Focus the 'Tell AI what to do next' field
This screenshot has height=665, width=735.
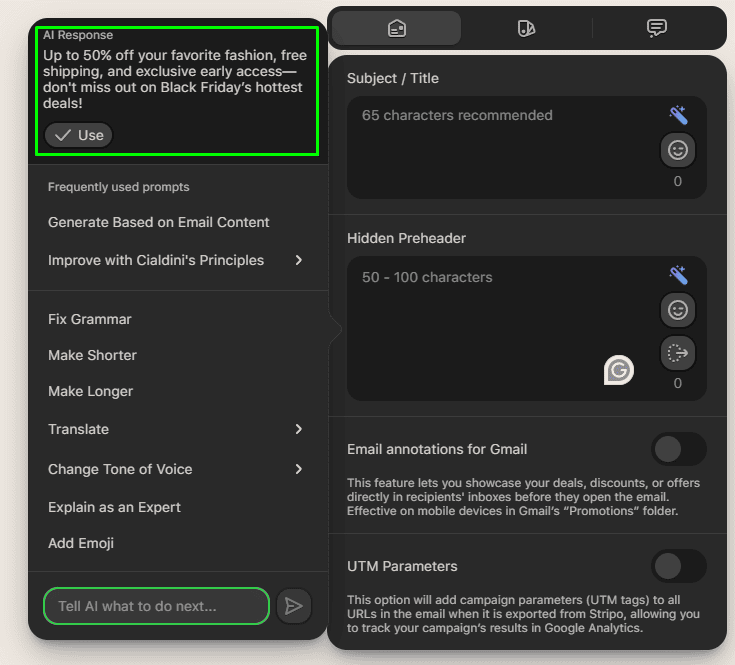click(x=156, y=606)
